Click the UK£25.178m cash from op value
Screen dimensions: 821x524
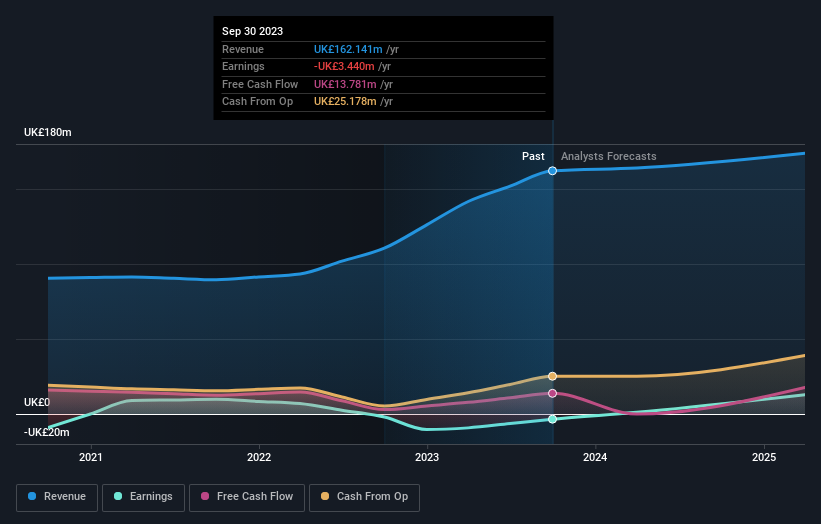tap(345, 102)
